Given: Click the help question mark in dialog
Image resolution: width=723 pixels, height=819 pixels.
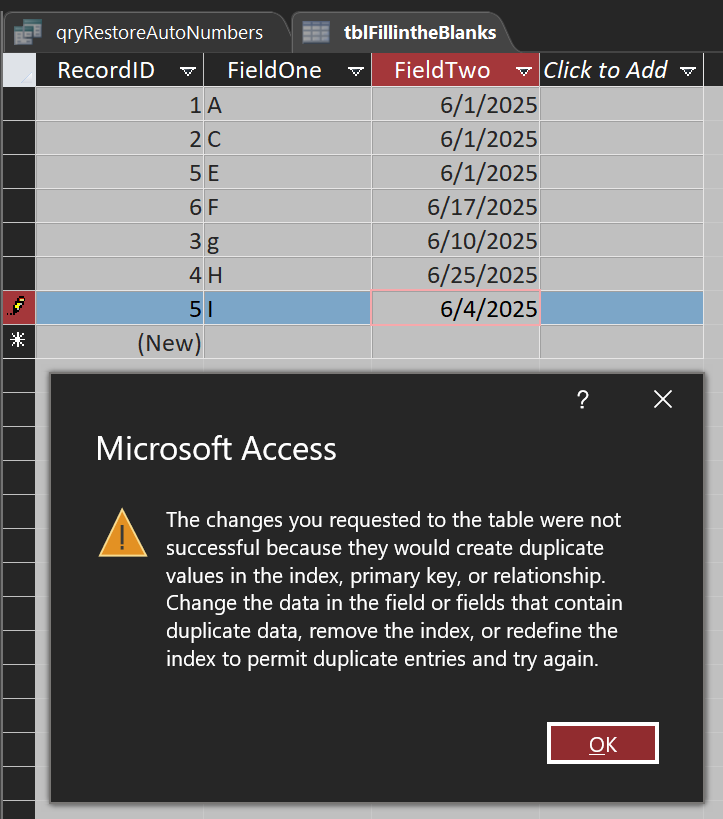Looking at the screenshot, I should 582,400.
